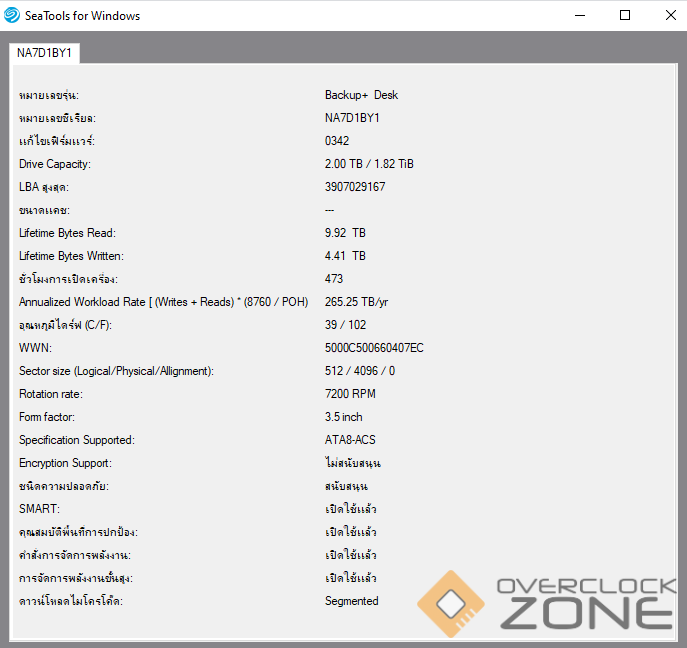
Task: Maximize the SeaTools window
Action: point(625,15)
